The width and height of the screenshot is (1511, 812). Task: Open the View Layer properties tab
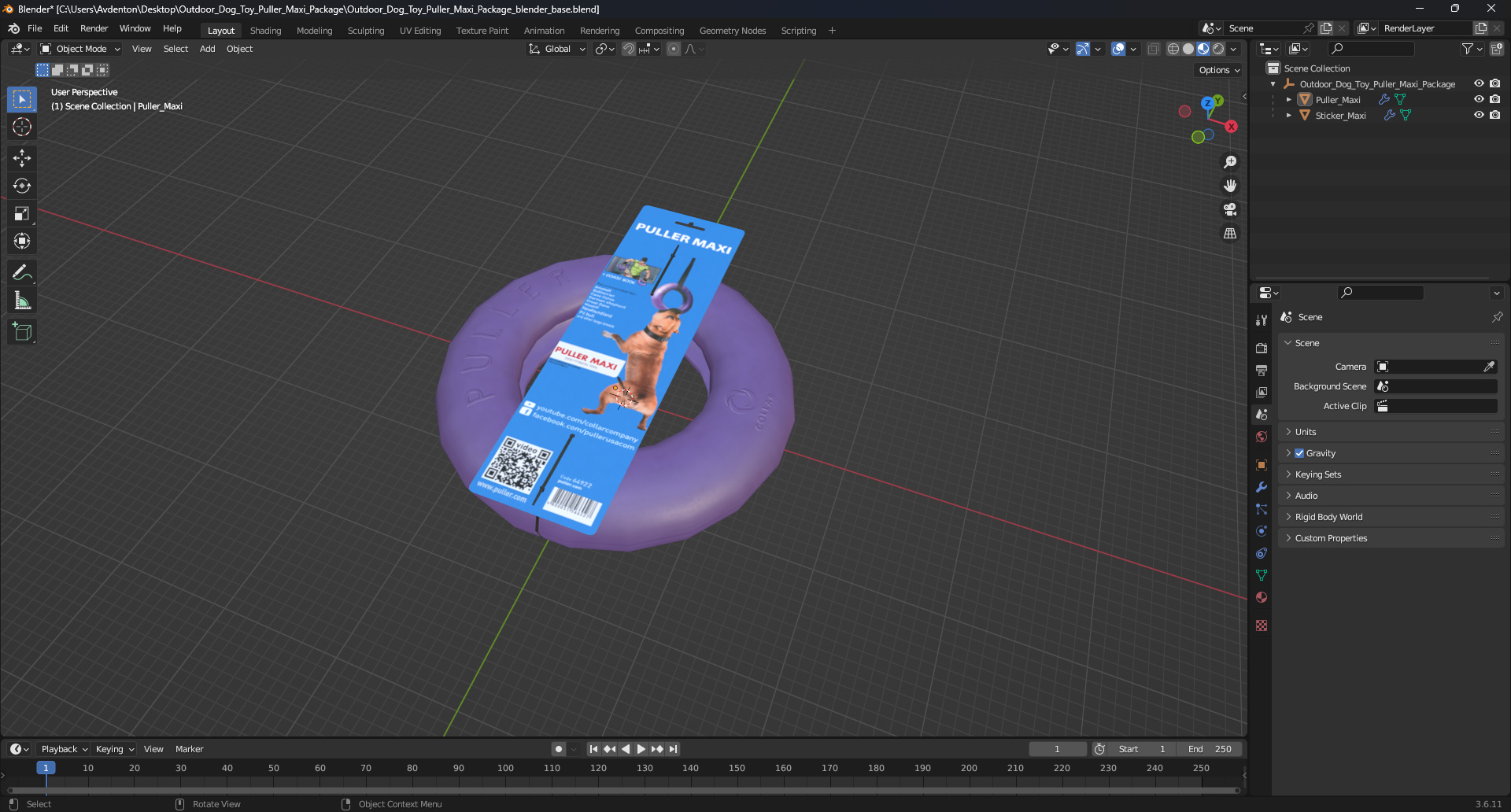click(x=1262, y=392)
